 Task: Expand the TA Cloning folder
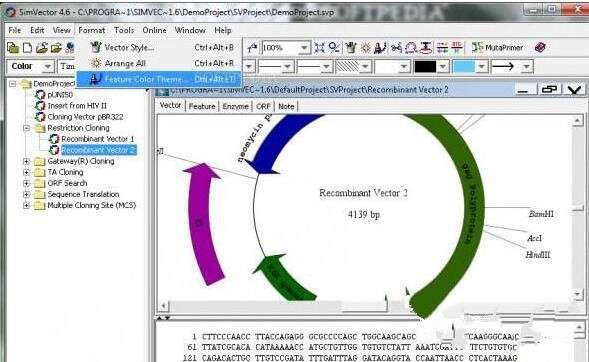point(26,172)
